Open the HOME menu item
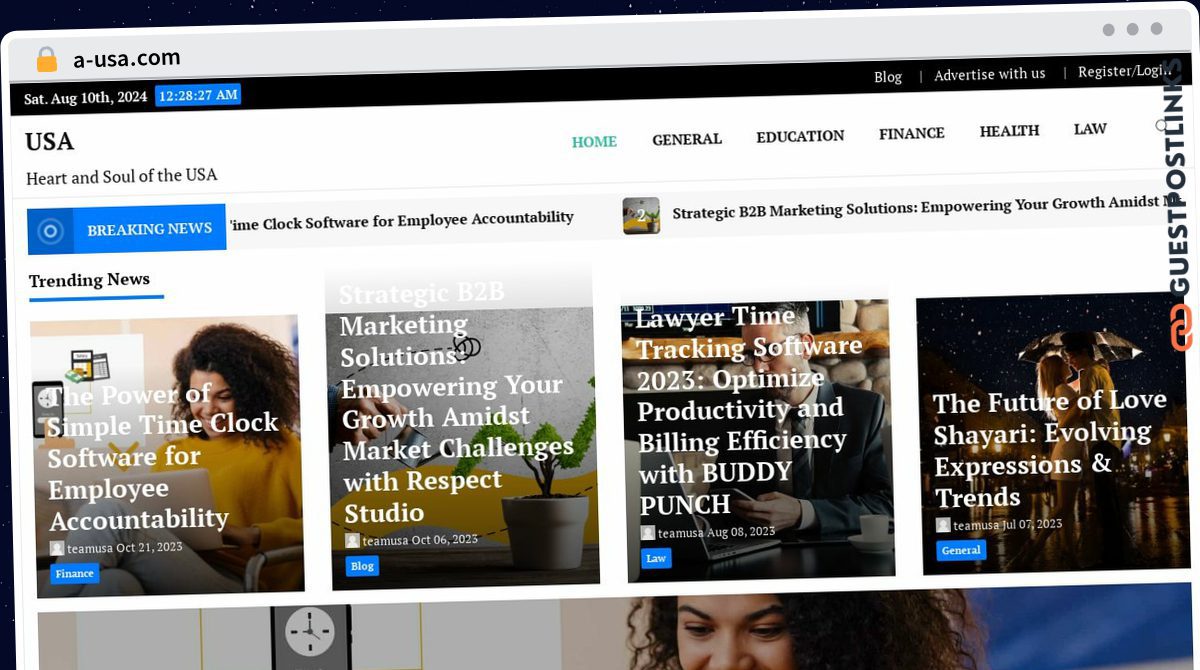This screenshot has width=1200, height=670. pos(594,141)
